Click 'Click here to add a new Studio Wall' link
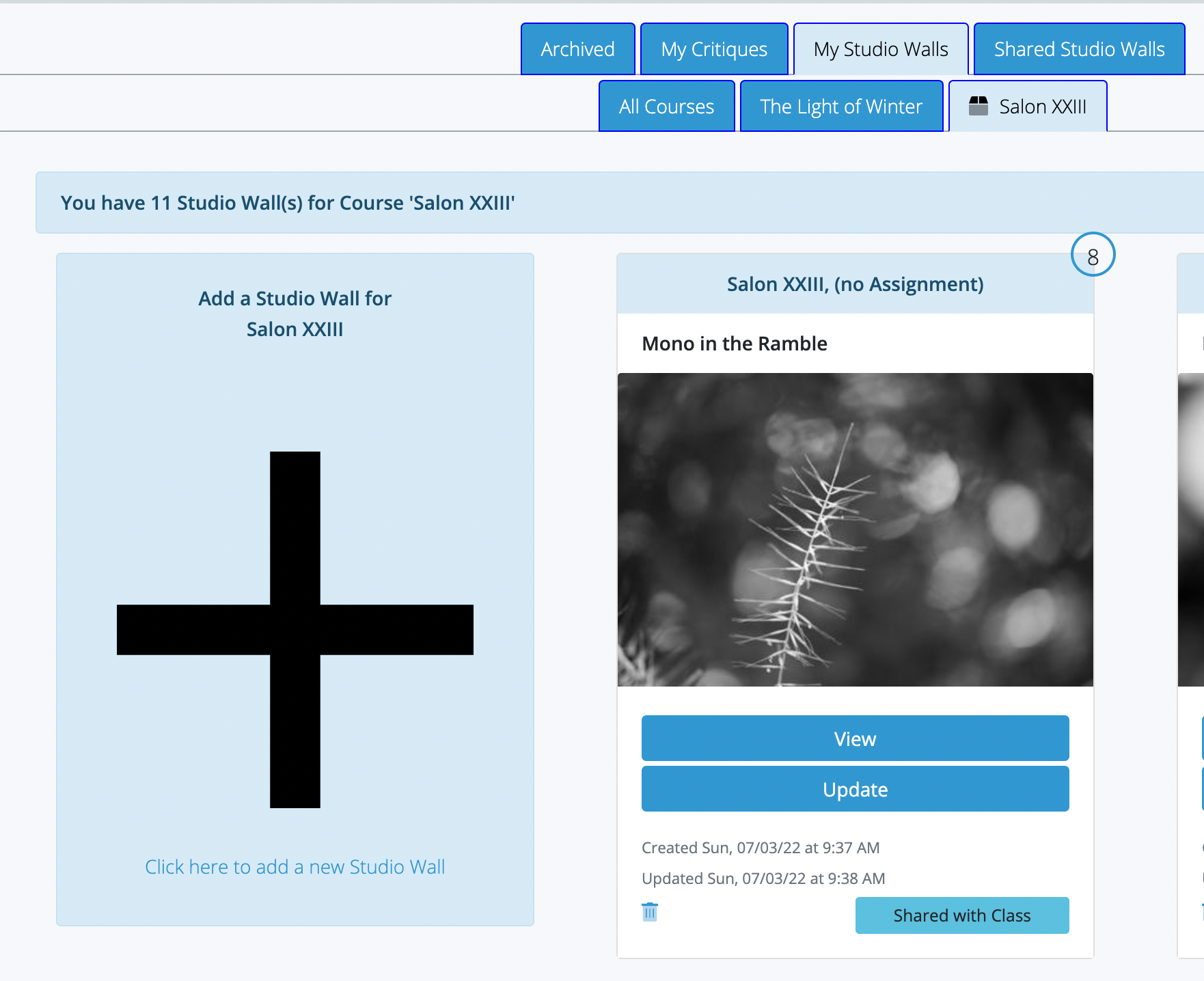 point(295,867)
